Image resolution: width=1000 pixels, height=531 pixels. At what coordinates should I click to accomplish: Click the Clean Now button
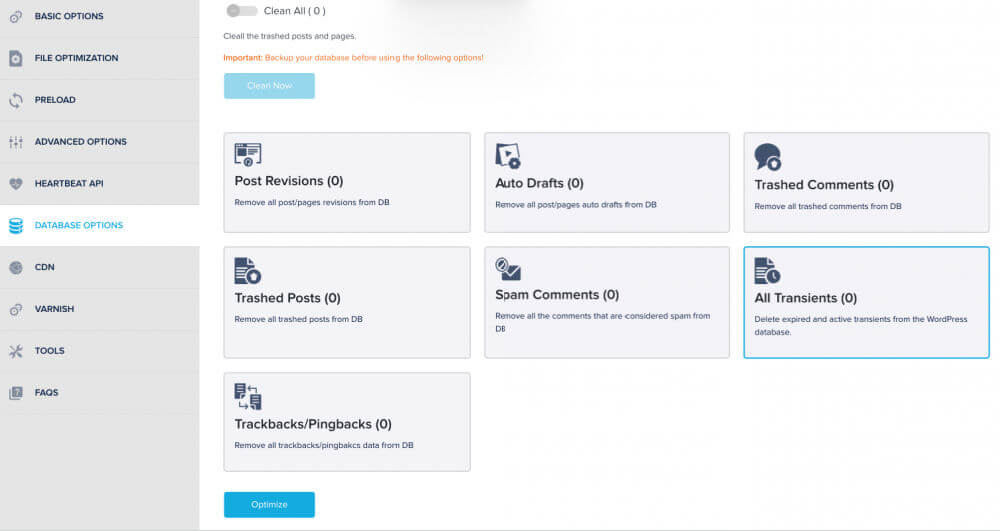pyautogui.click(x=269, y=86)
